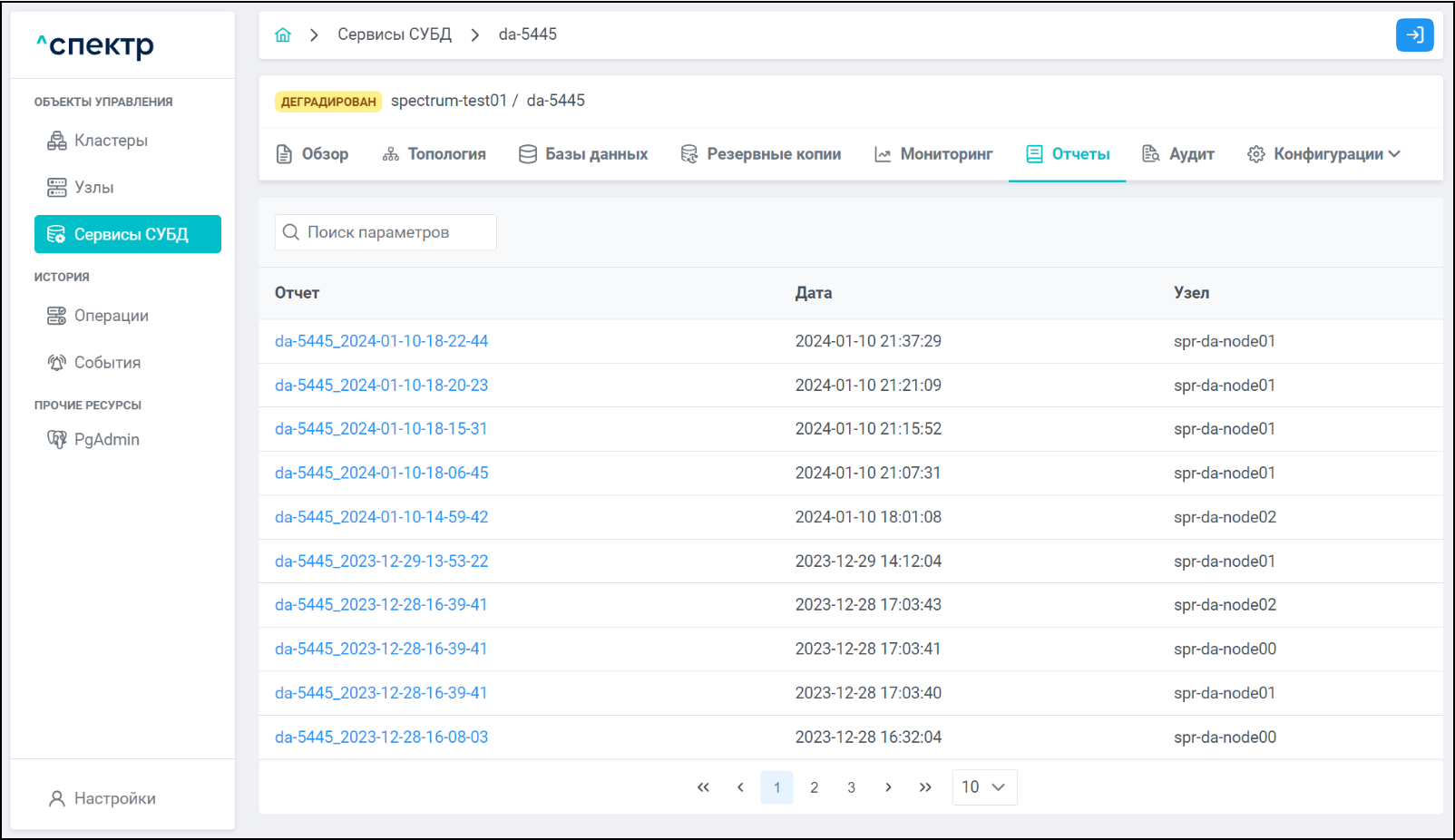The image size is (1455, 840).
Task: Open the page size selector showing 10
Action: point(983,787)
